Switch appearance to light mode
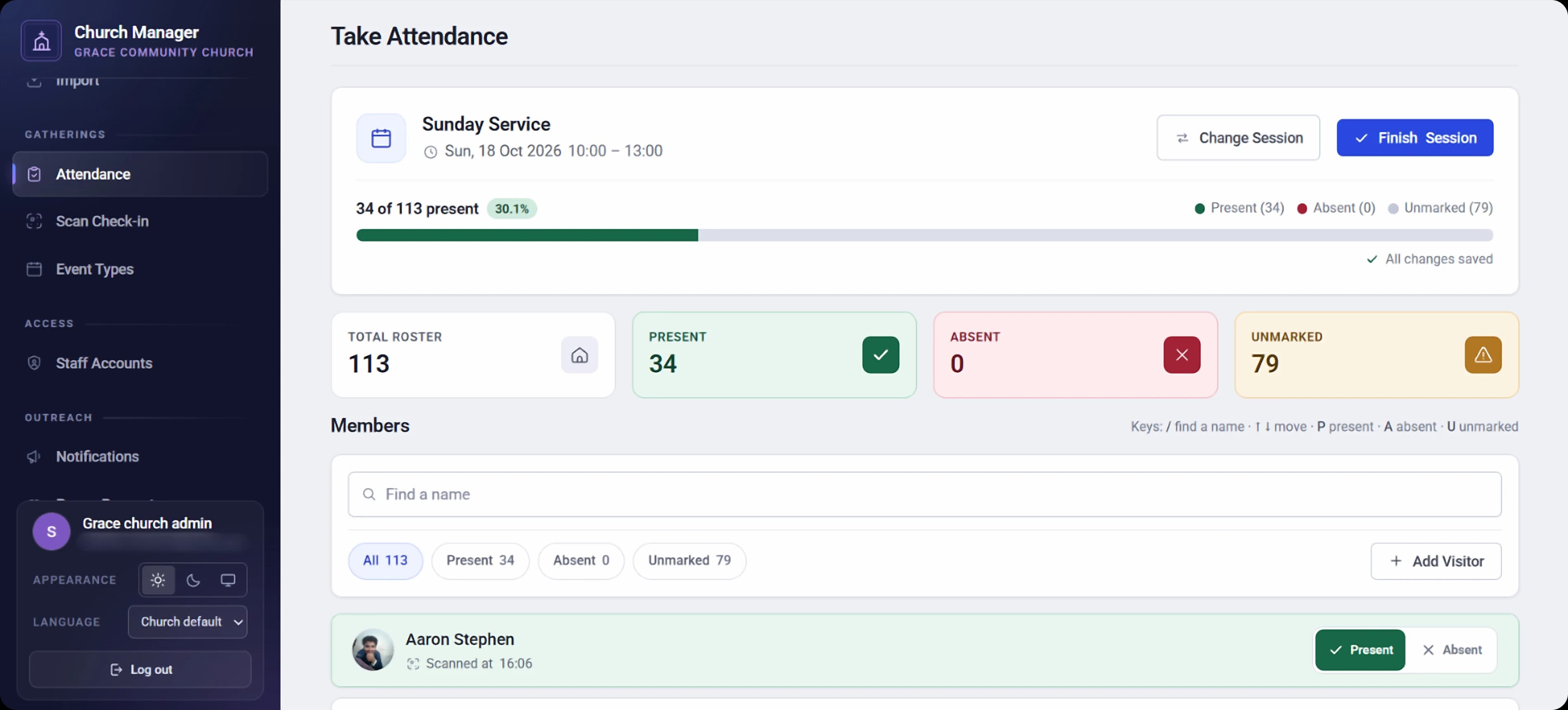Screen dimensions: 1568x710 158,580
